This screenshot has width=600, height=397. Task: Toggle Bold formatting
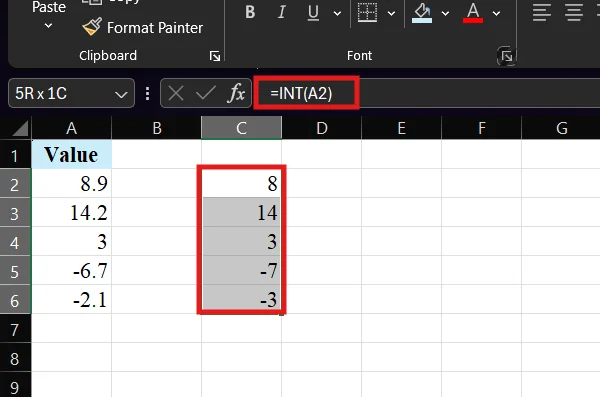pyautogui.click(x=250, y=12)
